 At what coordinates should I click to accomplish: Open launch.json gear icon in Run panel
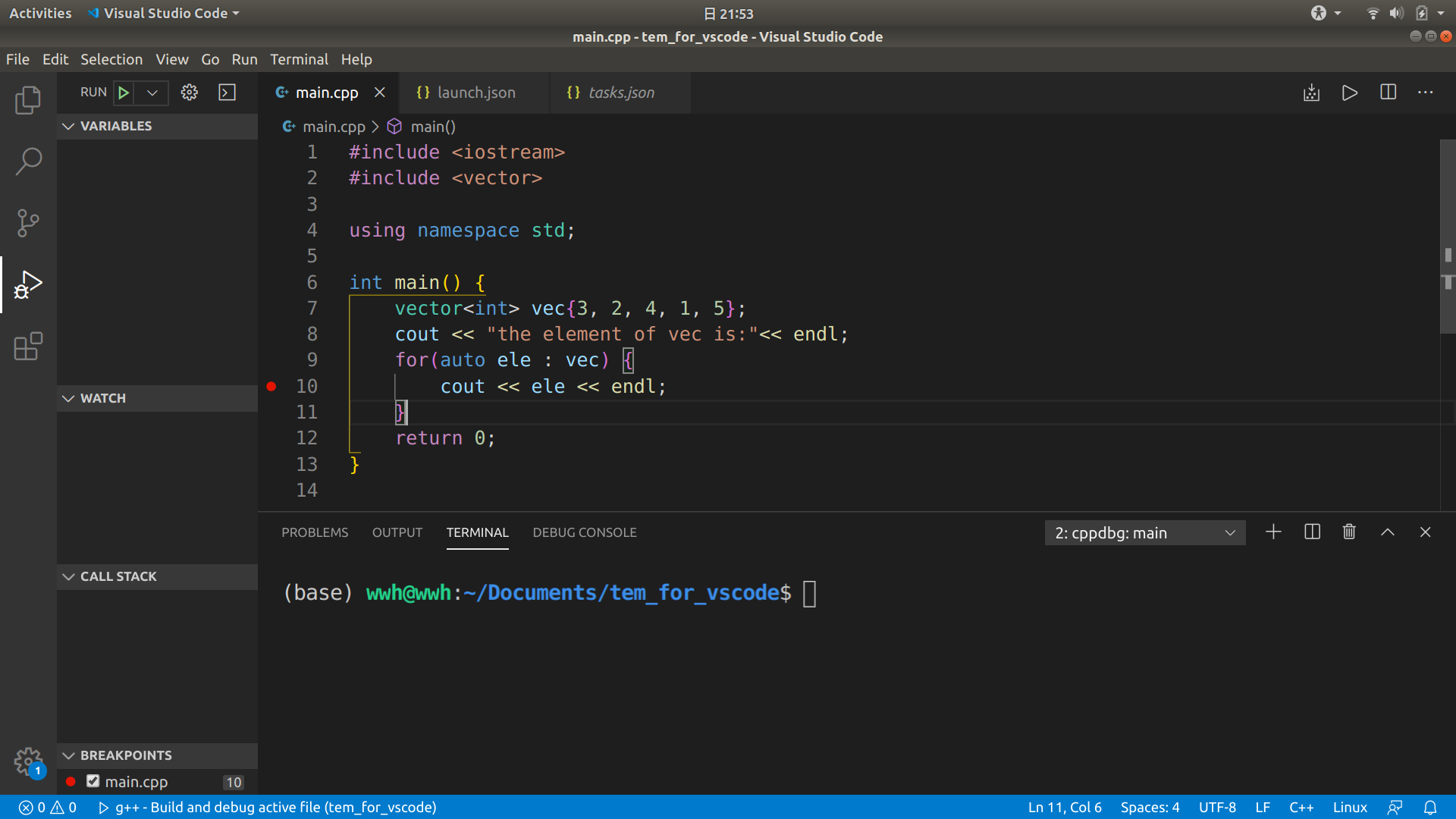(189, 92)
